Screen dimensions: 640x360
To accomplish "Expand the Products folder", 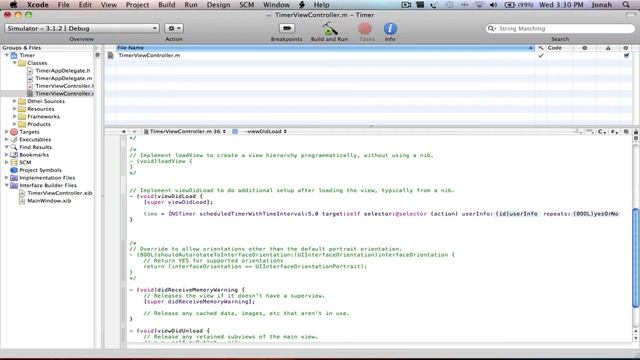I will coord(15,124).
